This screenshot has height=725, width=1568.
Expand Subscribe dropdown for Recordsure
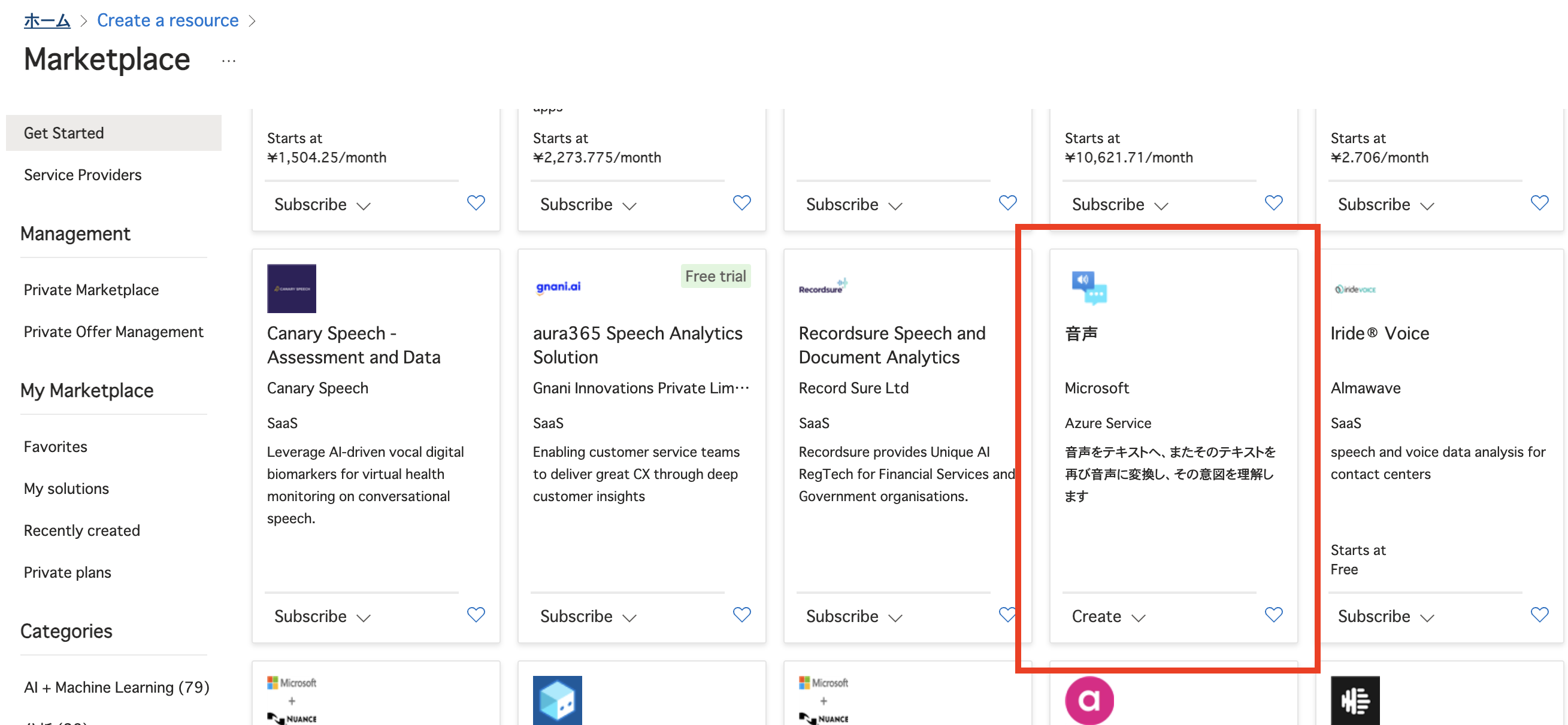[x=853, y=616]
